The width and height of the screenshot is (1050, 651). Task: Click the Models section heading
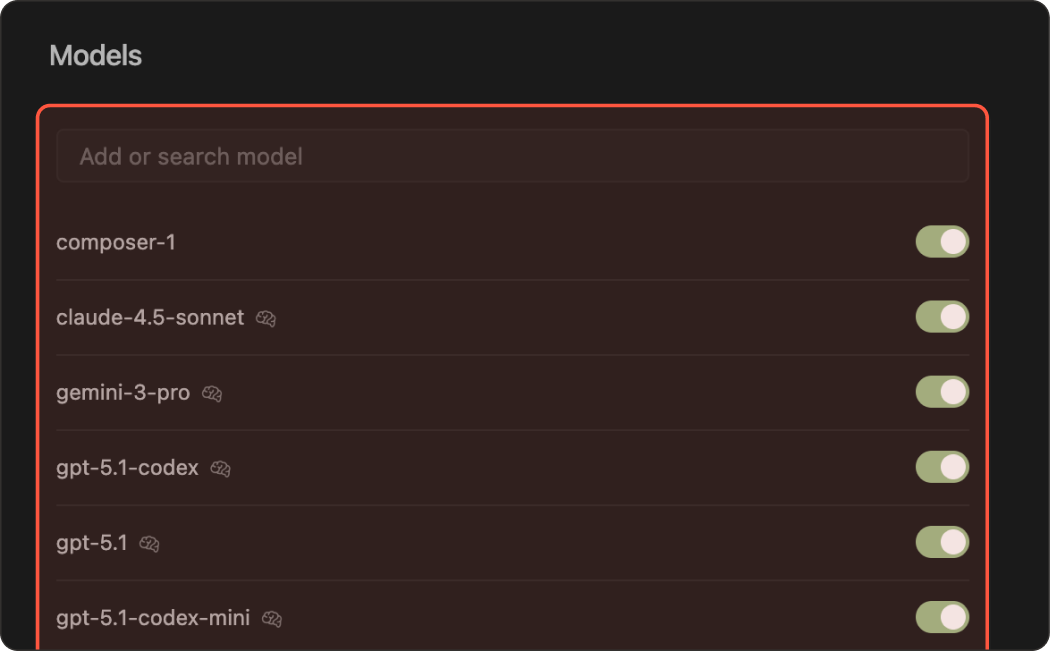click(96, 56)
